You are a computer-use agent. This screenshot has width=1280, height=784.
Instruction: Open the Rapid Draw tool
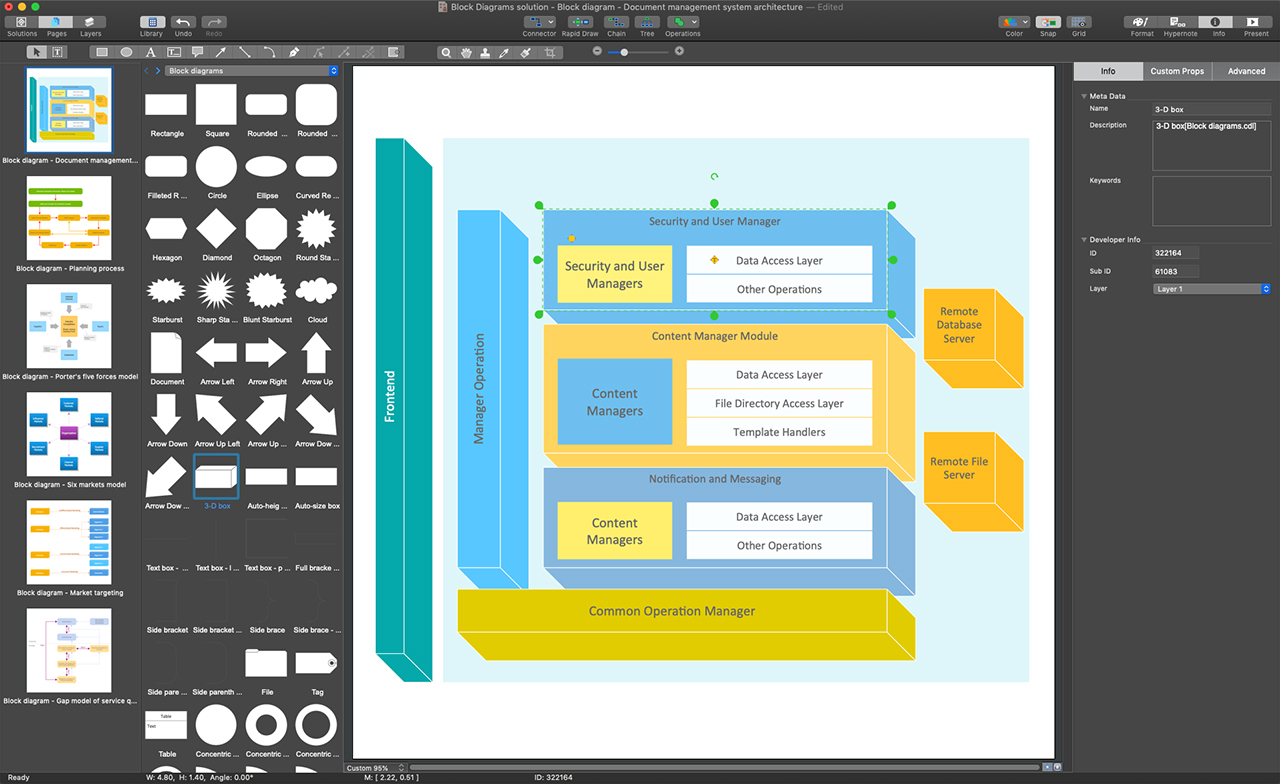[580, 24]
